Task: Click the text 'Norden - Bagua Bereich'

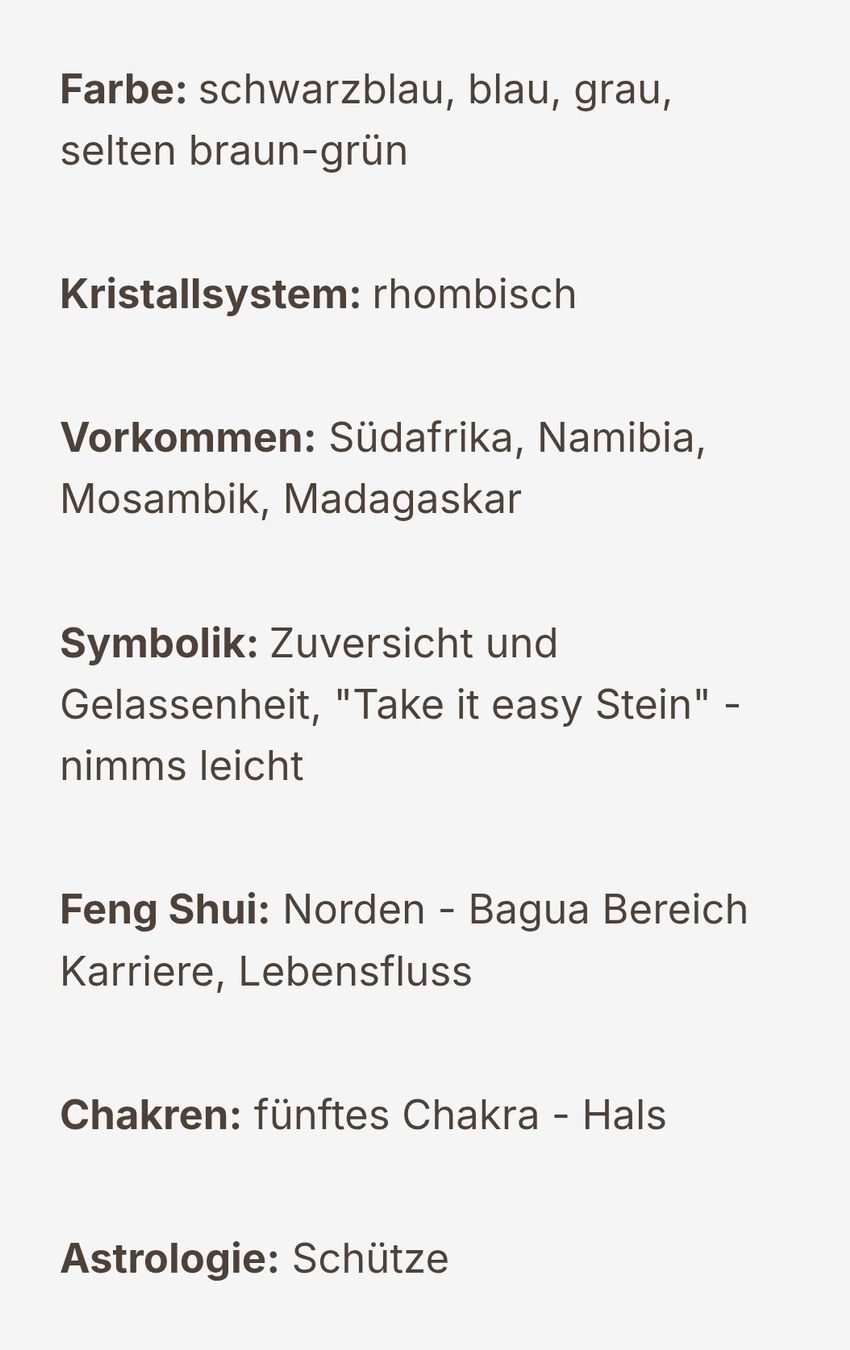Action: (516, 911)
